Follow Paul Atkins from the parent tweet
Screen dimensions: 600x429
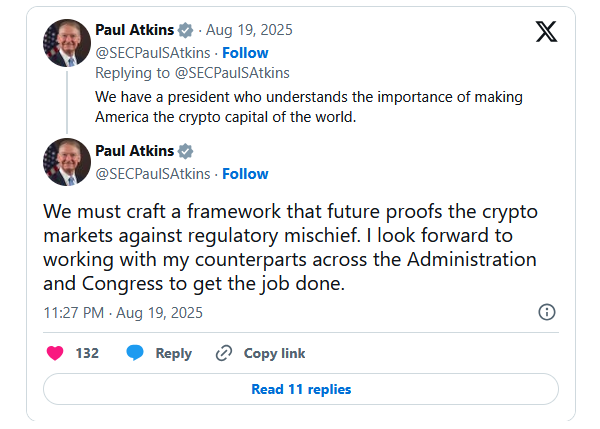245,54
